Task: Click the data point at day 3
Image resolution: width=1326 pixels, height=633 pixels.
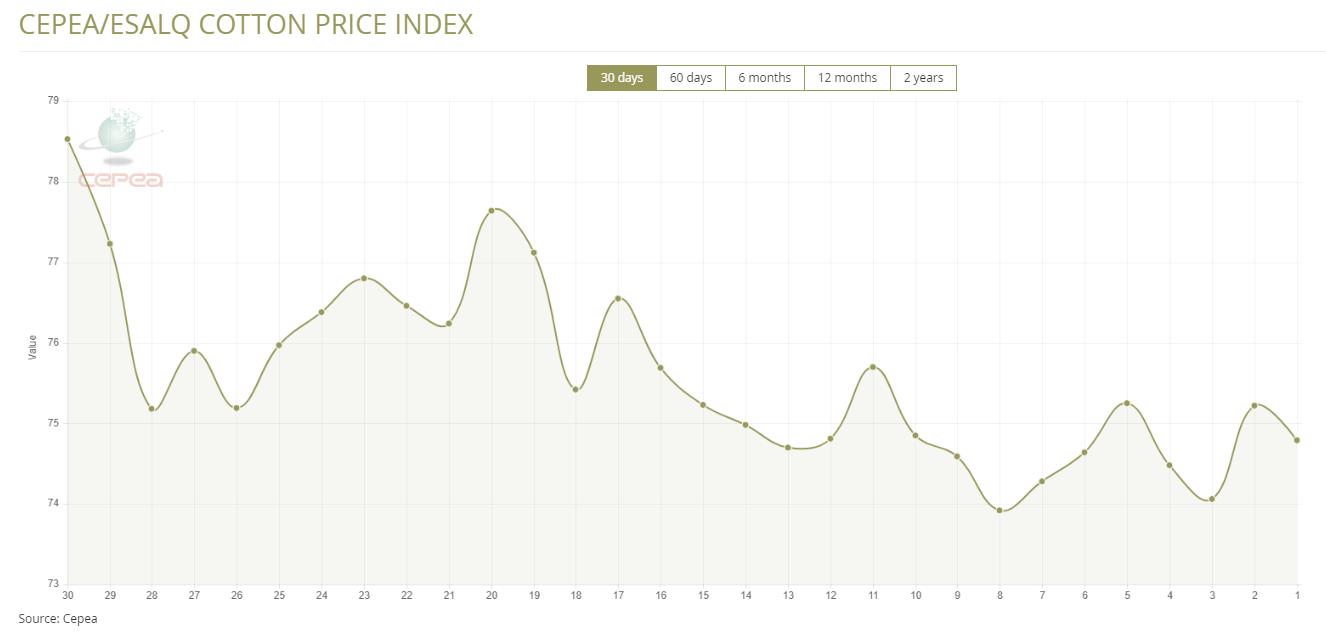Action: pyautogui.click(x=1212, y=499)
